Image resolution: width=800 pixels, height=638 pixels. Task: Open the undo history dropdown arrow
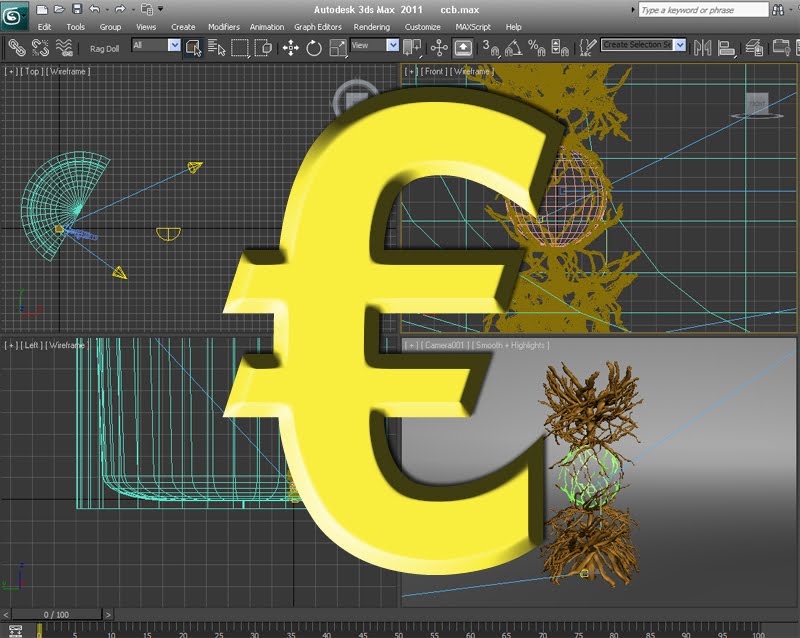click(107, 9)
